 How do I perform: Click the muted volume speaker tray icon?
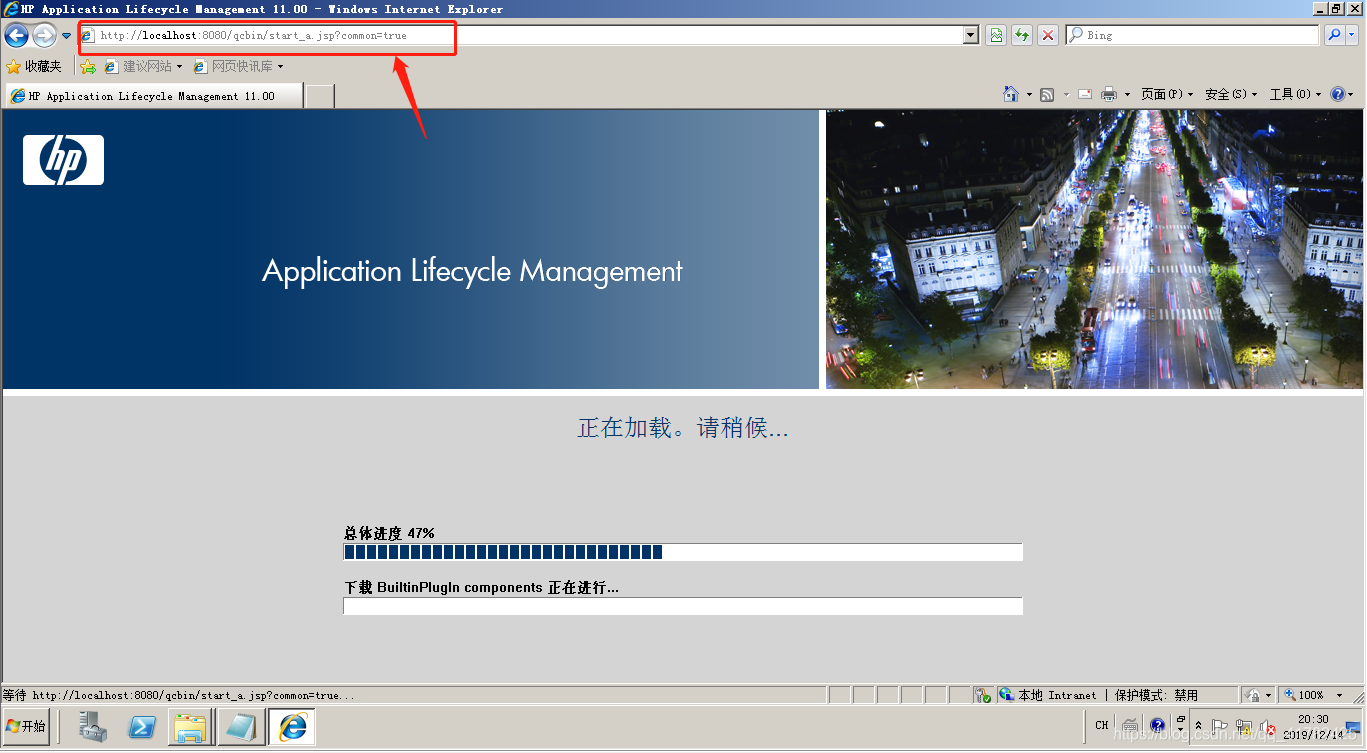pos(1268,727)
